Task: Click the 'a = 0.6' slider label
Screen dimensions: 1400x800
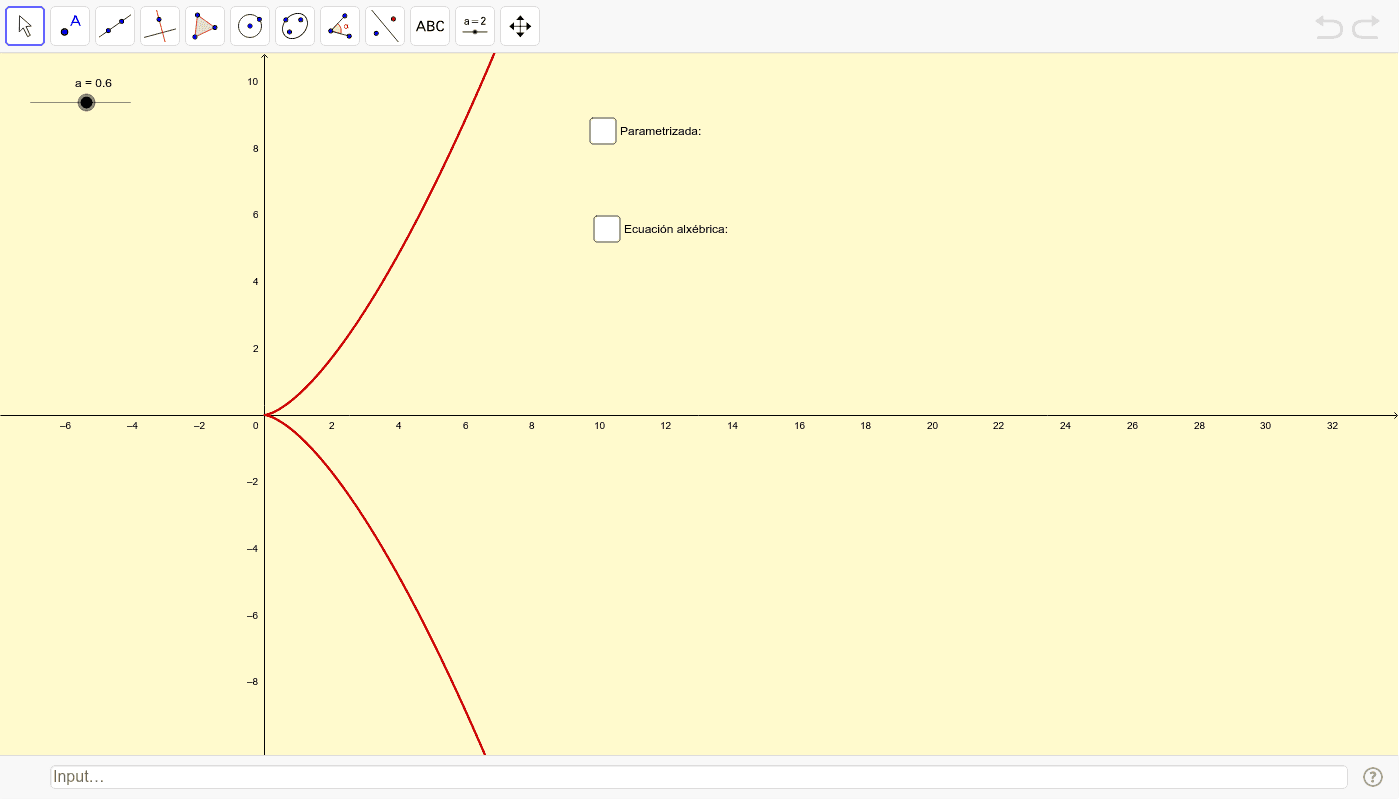Action: coord(93,83)
